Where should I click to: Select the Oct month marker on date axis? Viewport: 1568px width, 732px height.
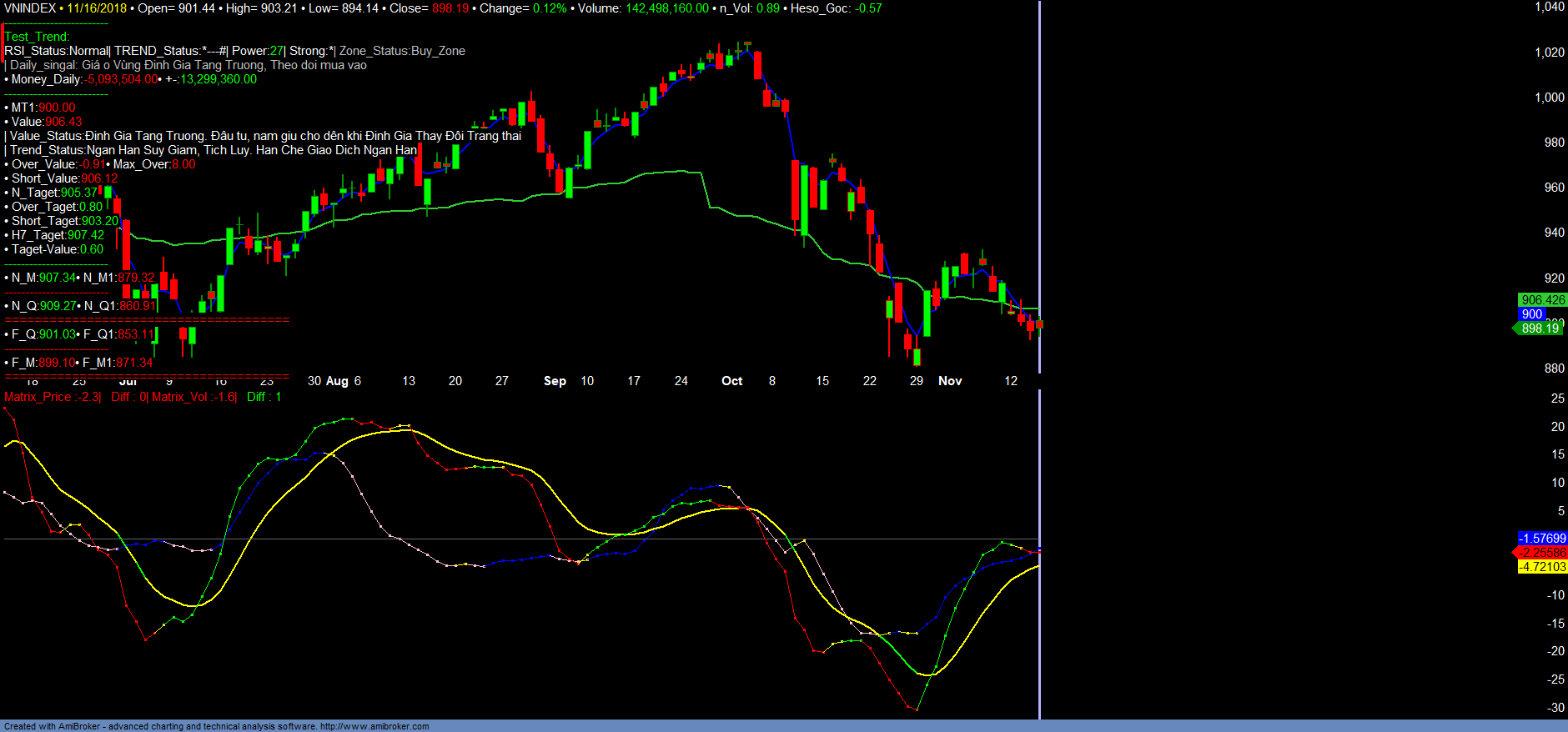click(731, 381)
